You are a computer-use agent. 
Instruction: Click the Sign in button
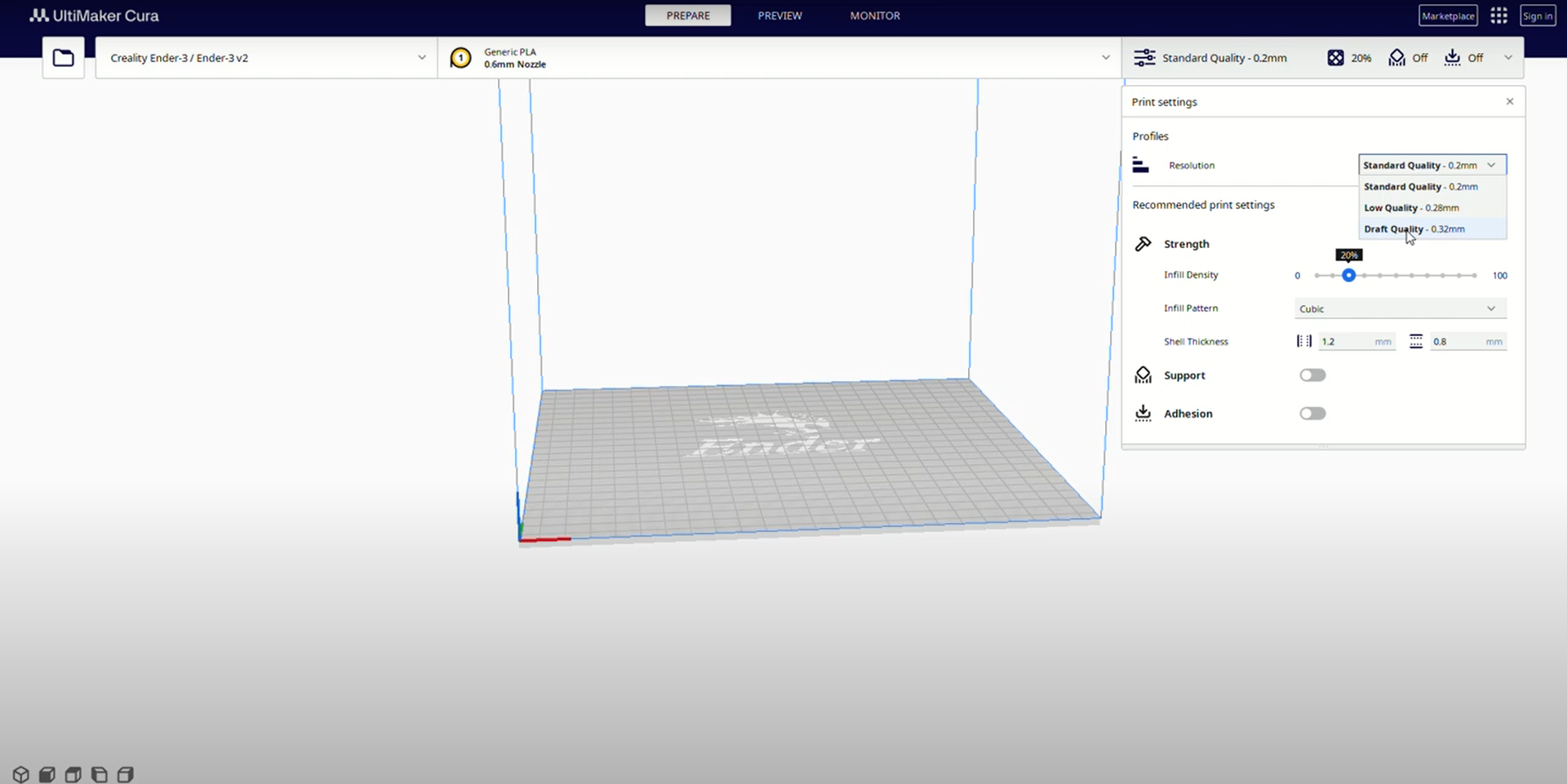pyautogui.click(x=1538, y=16)
